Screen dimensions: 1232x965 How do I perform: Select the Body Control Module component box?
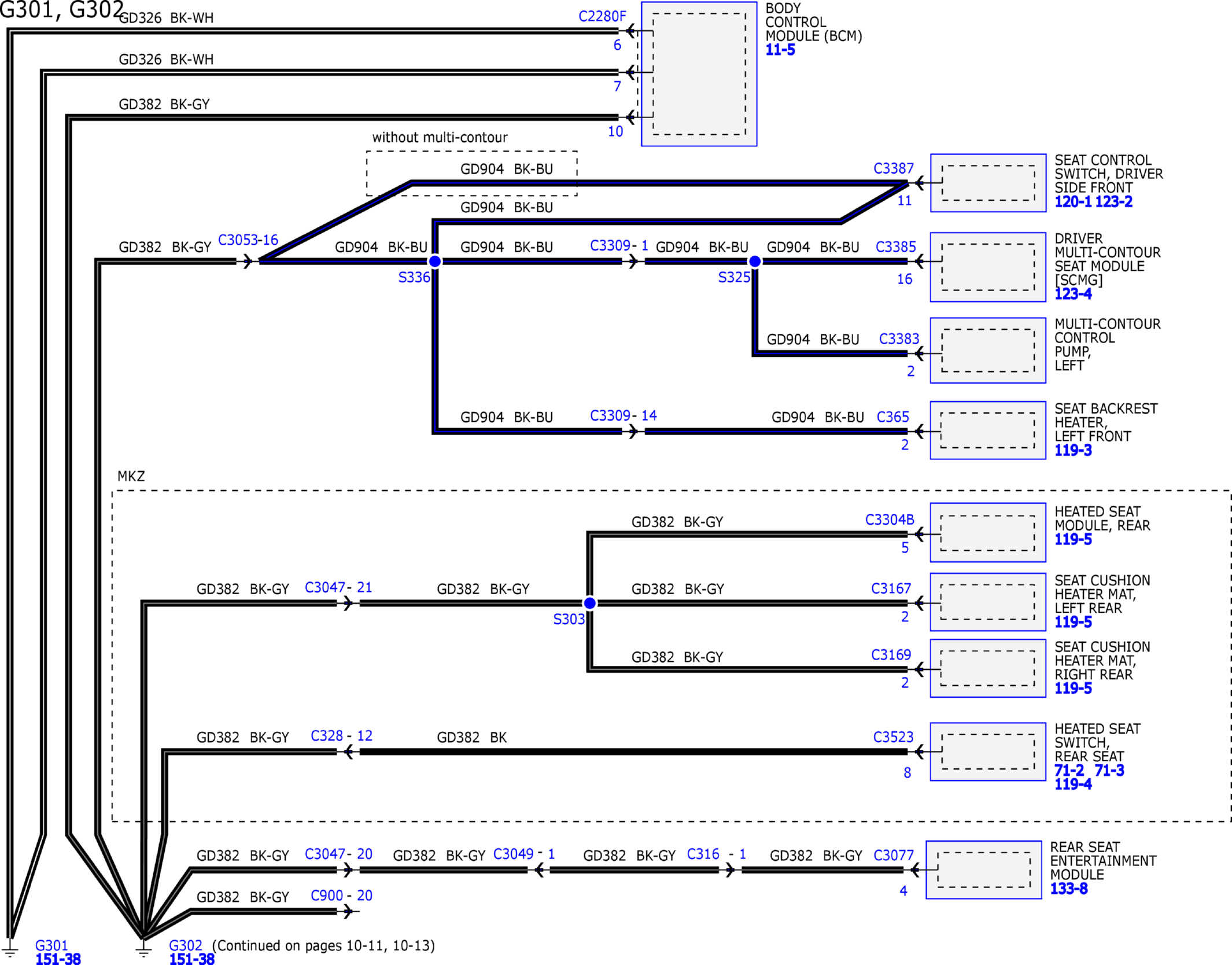coord(699,74)
